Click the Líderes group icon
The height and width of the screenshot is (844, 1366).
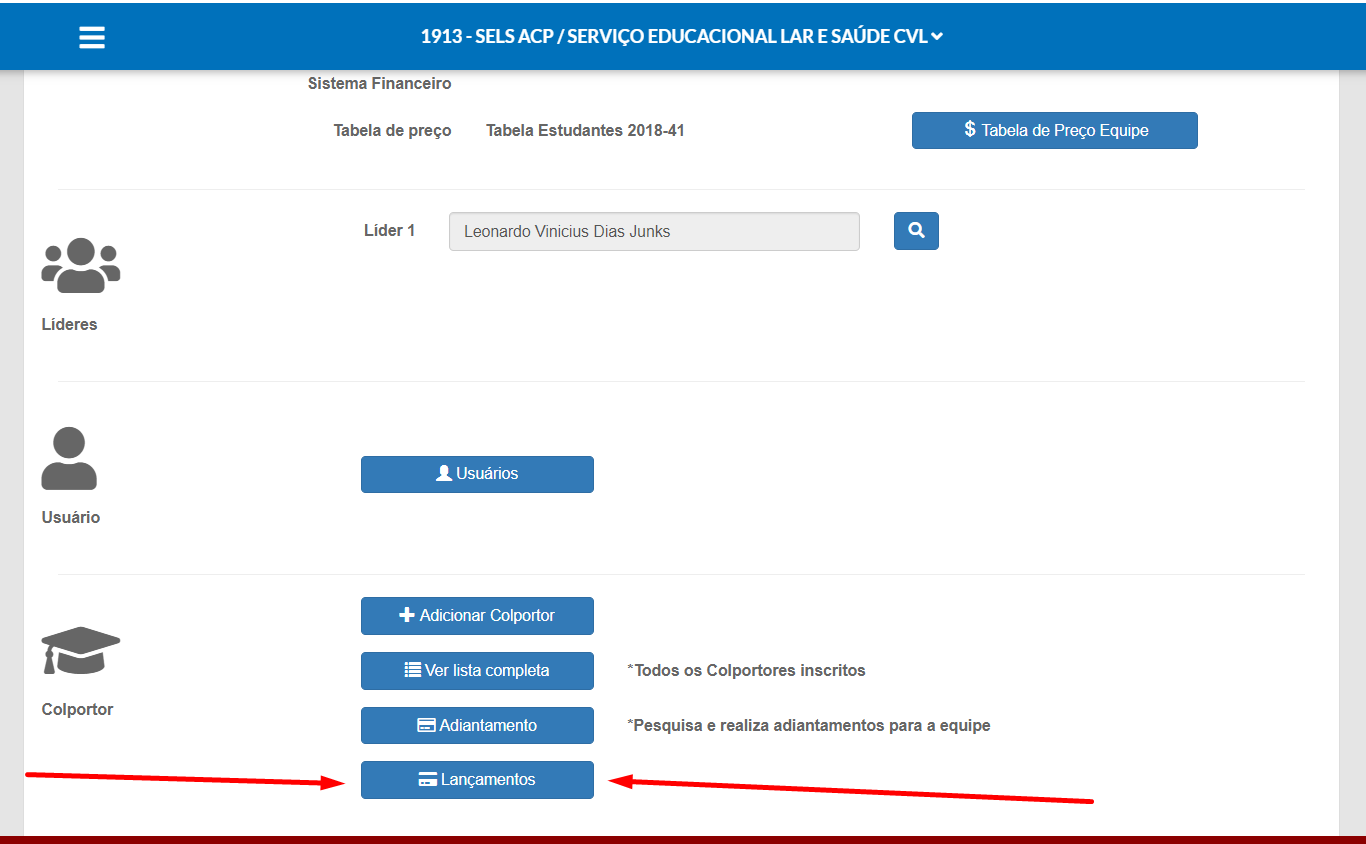tap(81, 265)
